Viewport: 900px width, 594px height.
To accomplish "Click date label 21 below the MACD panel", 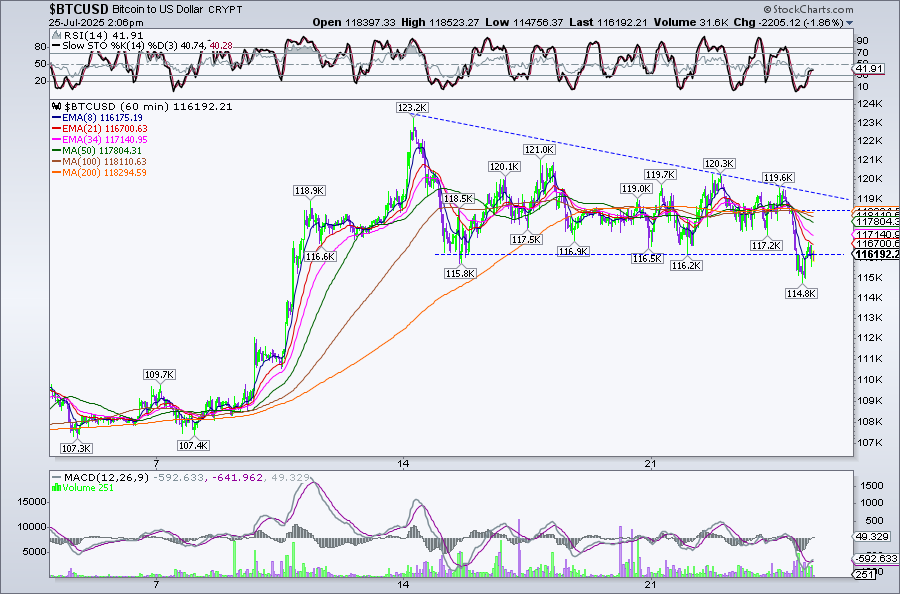I will pos(650,585).
